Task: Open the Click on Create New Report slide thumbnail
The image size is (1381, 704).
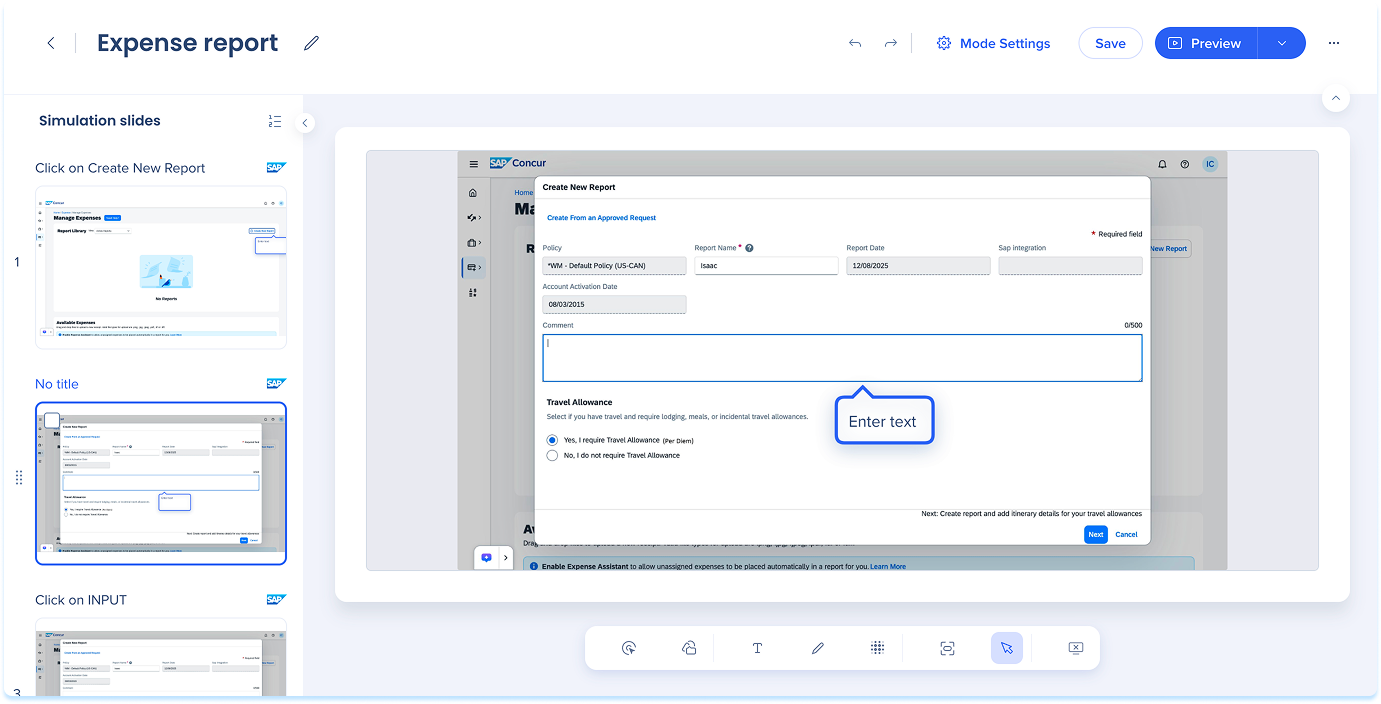Action: (161, 267)
